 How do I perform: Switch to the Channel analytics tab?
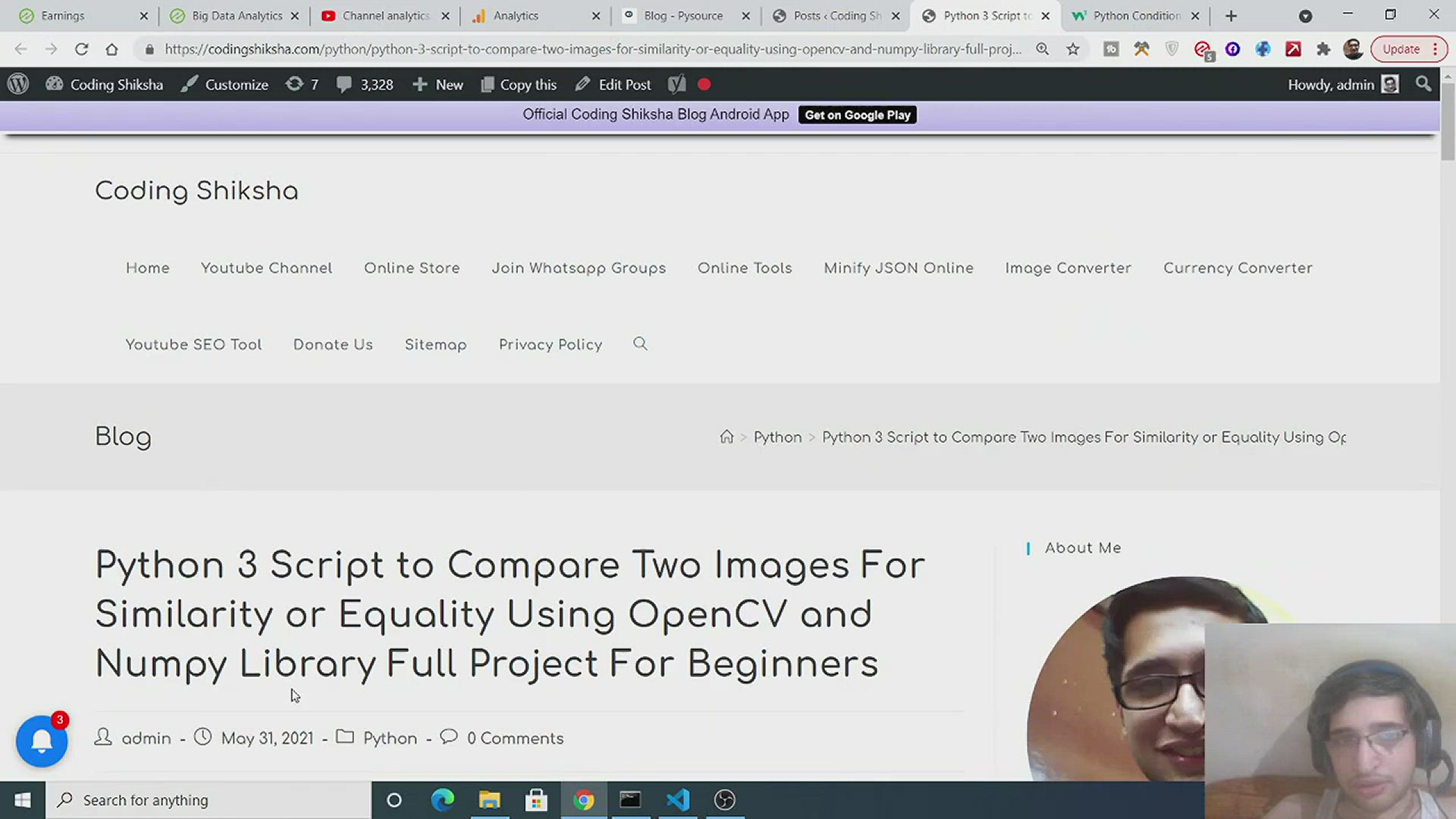(385, 16)
